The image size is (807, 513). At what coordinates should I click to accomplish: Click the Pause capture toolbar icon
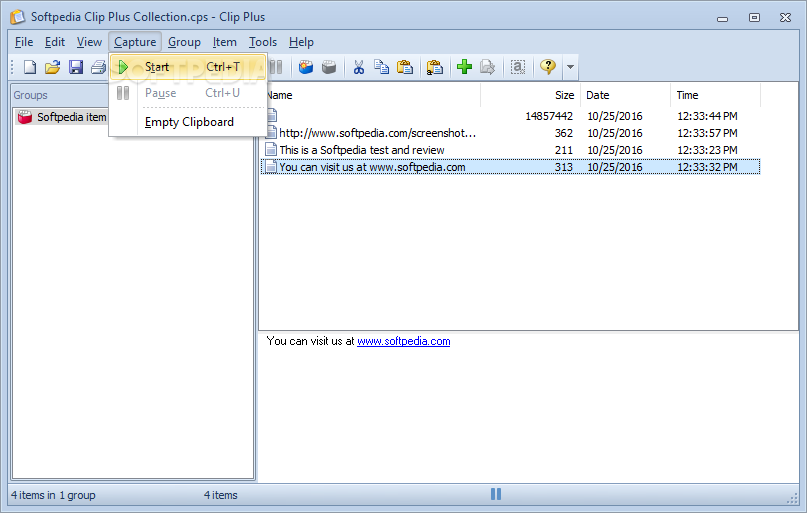click(276, 67)
